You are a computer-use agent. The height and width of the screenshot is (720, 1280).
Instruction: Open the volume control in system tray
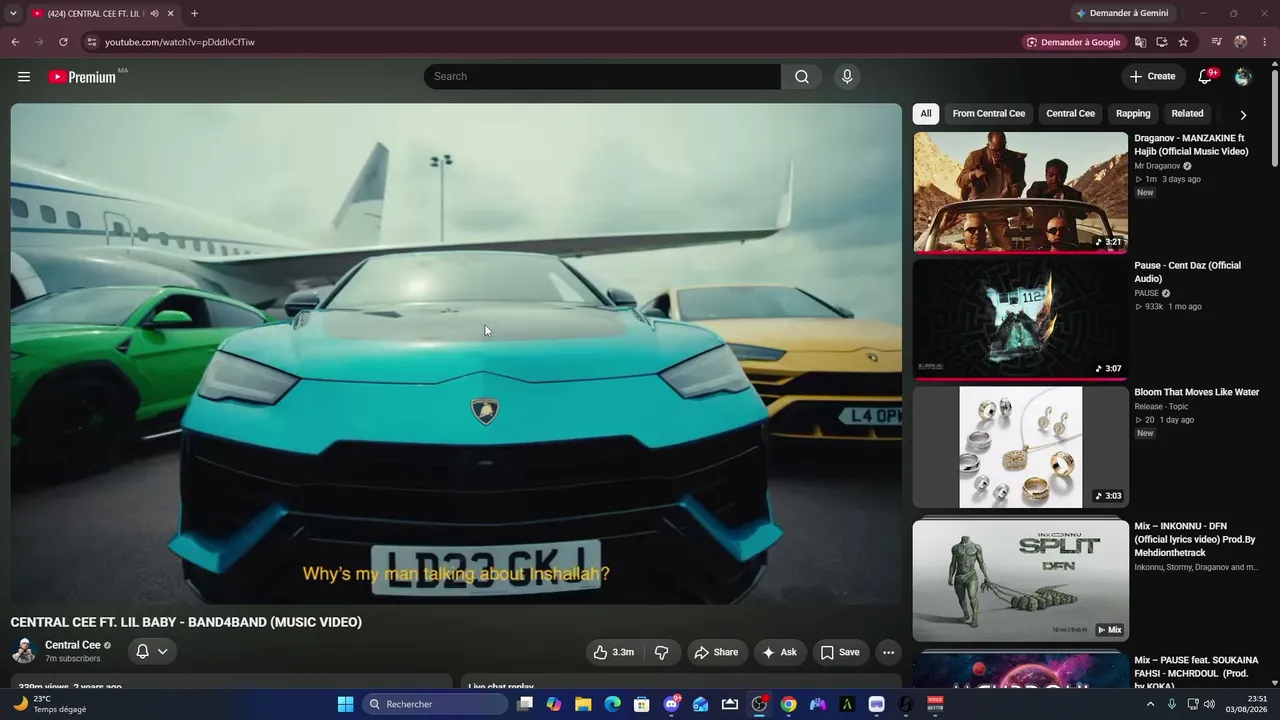1209,704
